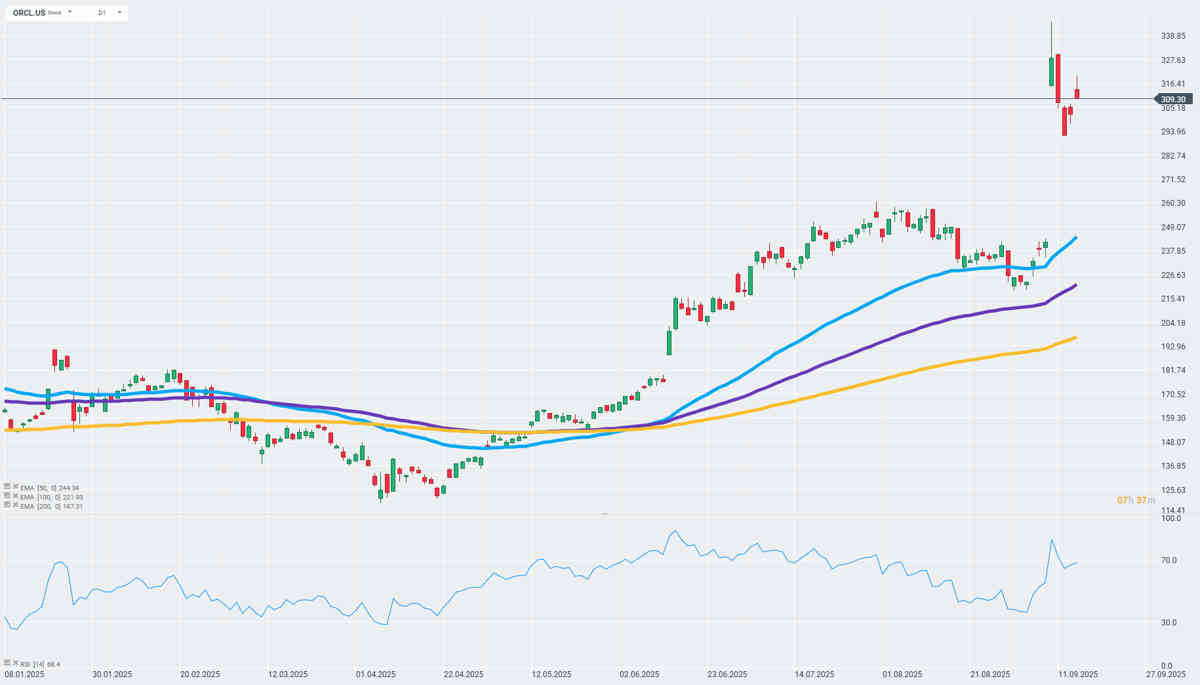Remove the EMA 50 indicator via X icon

pyautogui.click(x=16, y=487)
